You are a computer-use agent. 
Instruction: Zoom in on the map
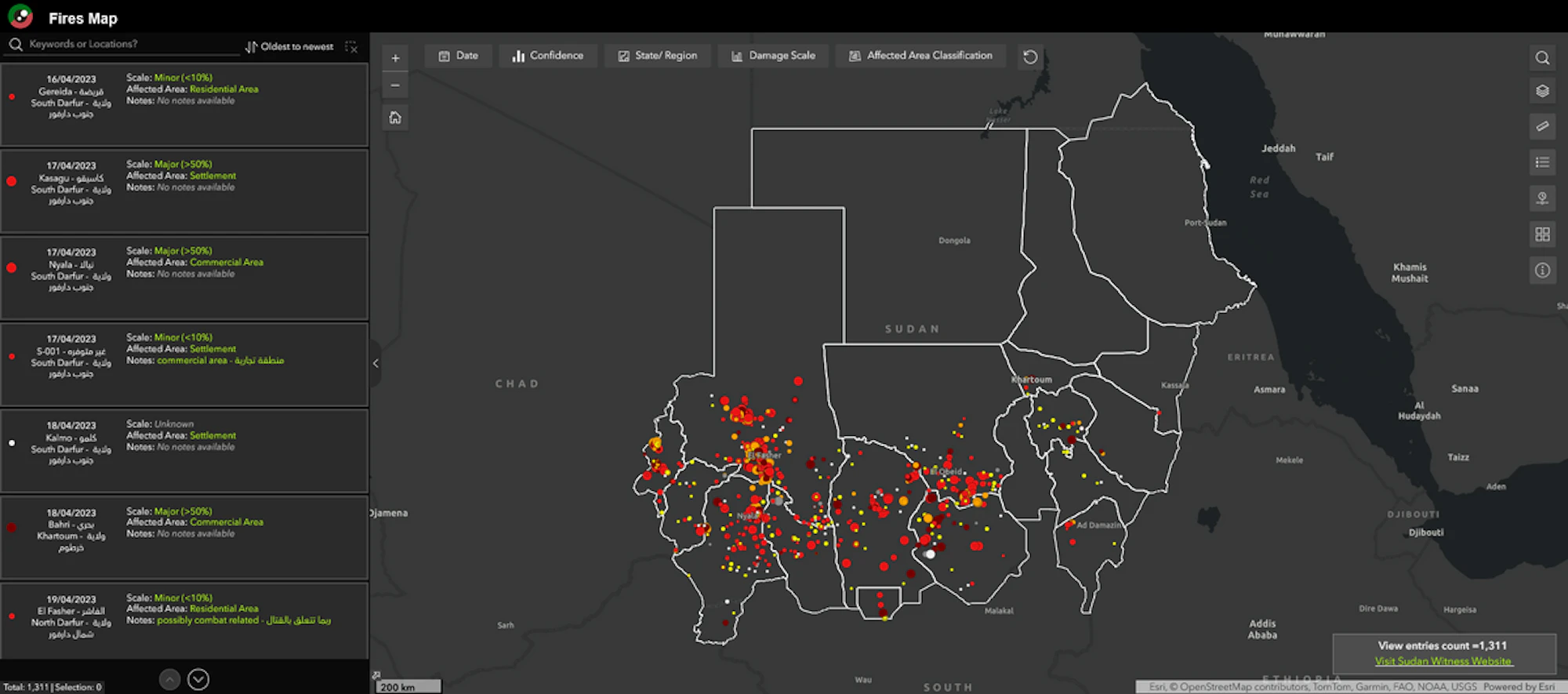(395, 58)
